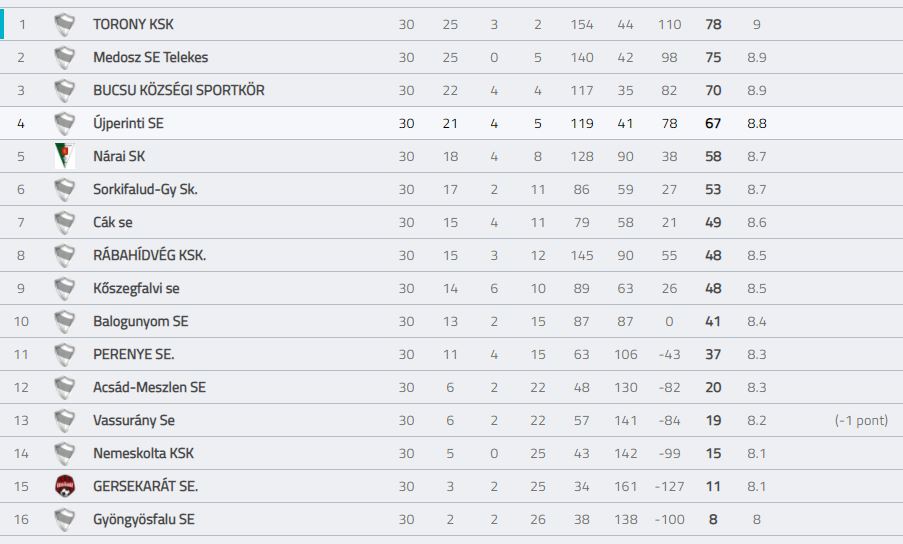Click the GERSEKARÁT SE. red club logo
Screen dimensions: 903x544
(64, 486)
